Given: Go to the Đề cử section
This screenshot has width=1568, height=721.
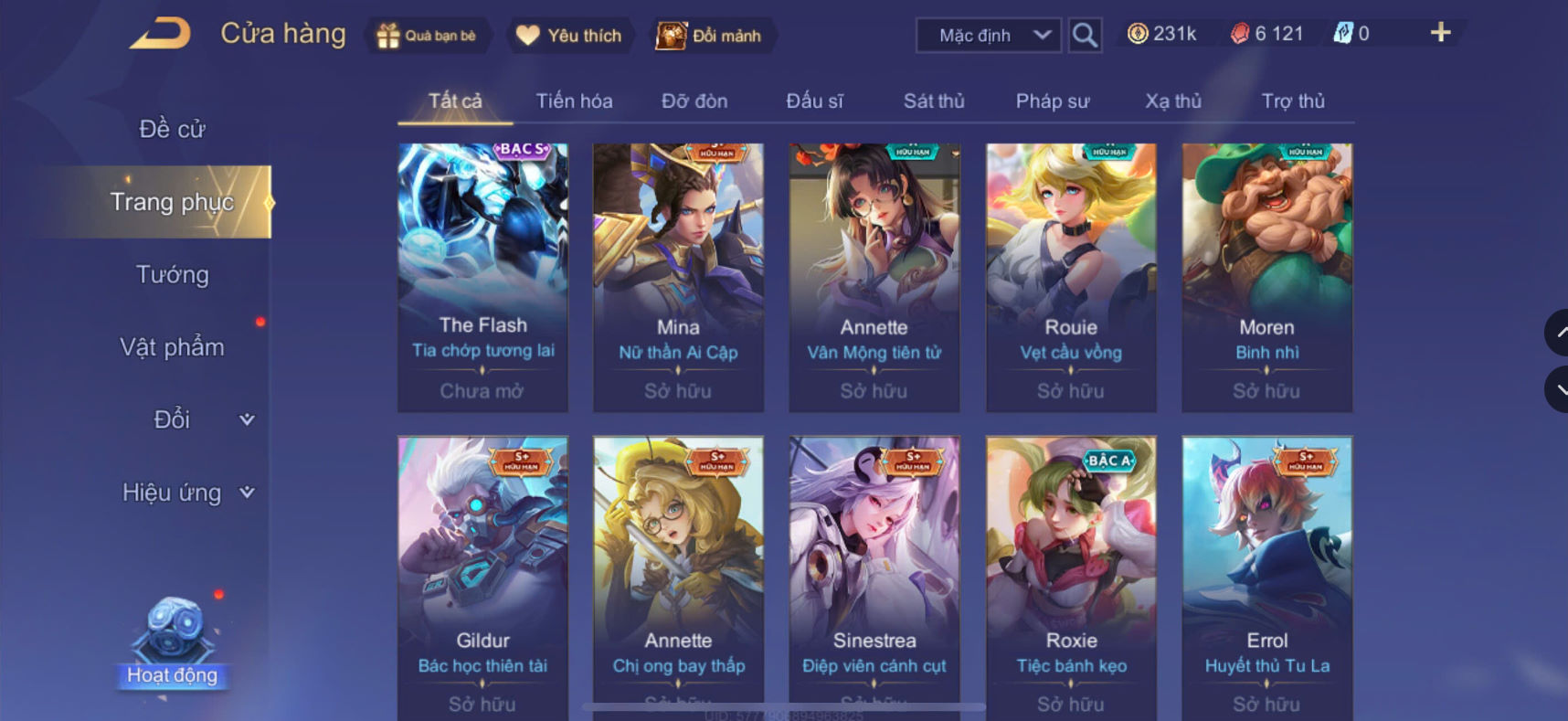Looking at the screenshot, I should [173, 129].
